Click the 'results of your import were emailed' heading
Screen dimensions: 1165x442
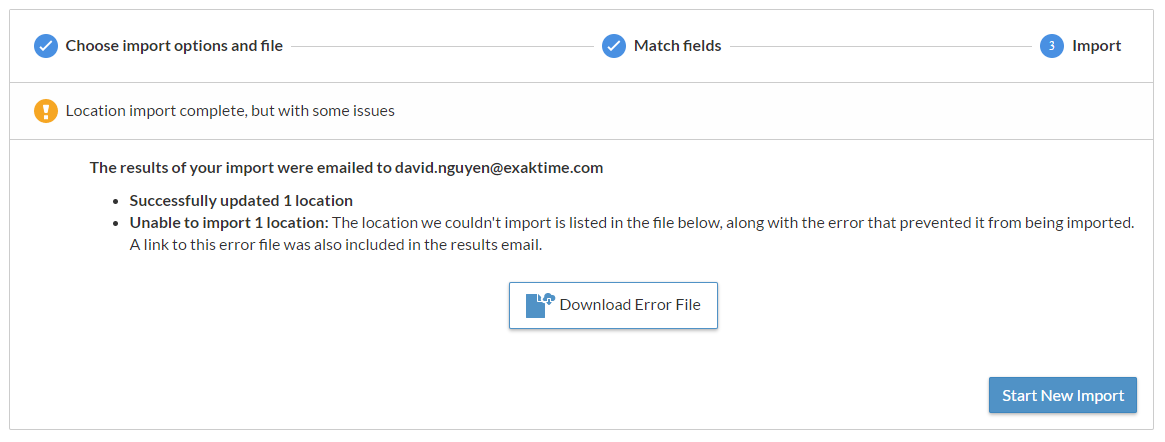(240, 168)
